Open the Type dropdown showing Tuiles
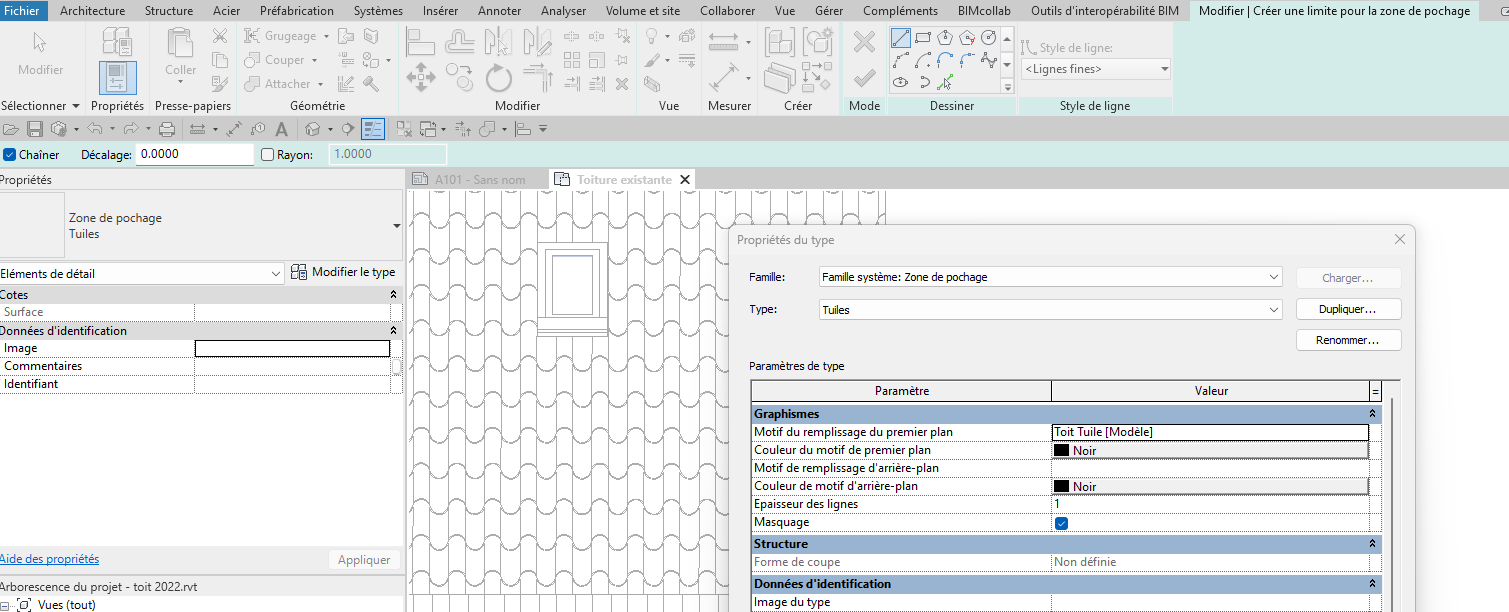 [x=1274, y=309]
